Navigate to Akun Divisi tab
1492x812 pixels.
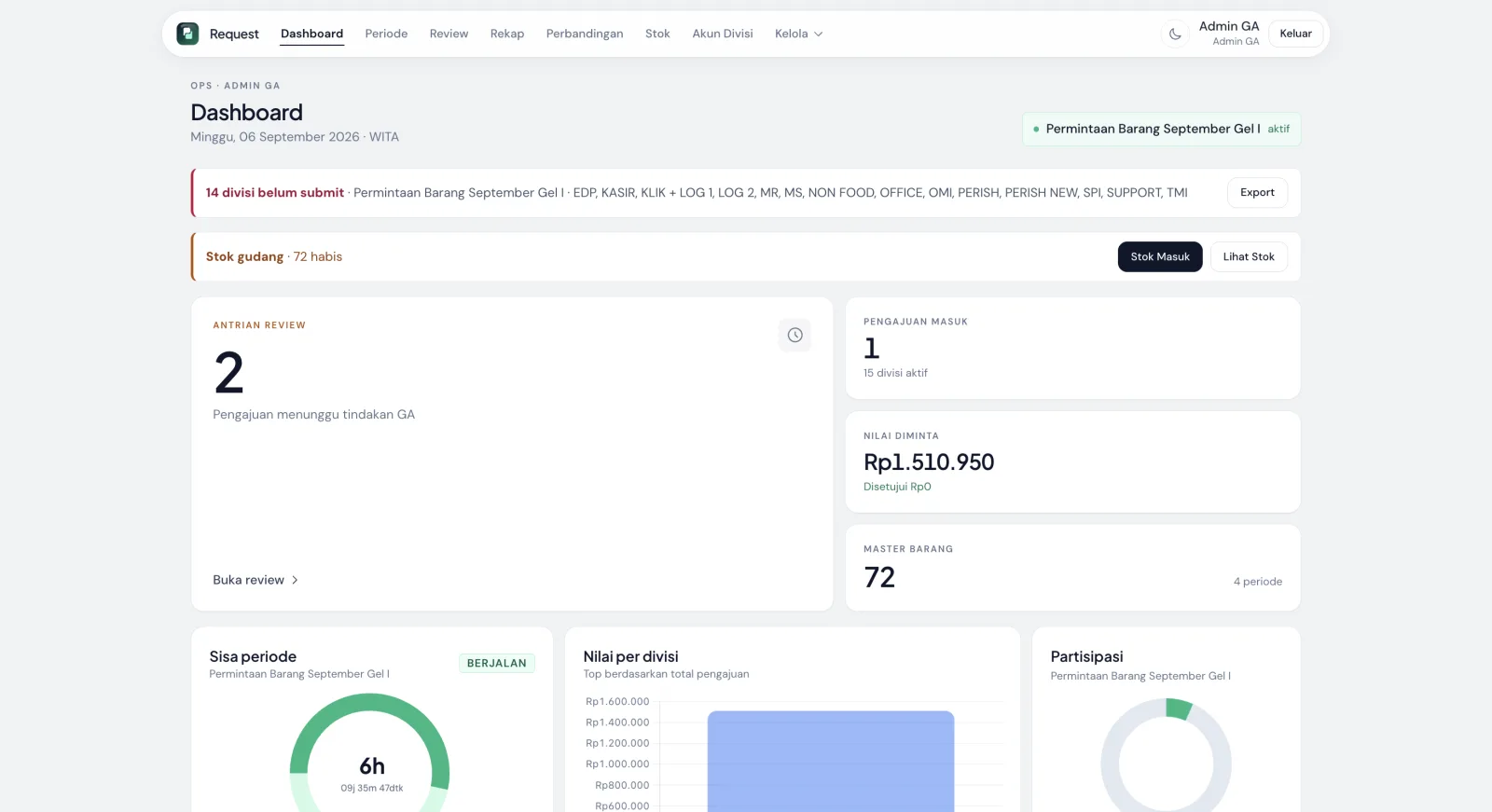(723, 34)
